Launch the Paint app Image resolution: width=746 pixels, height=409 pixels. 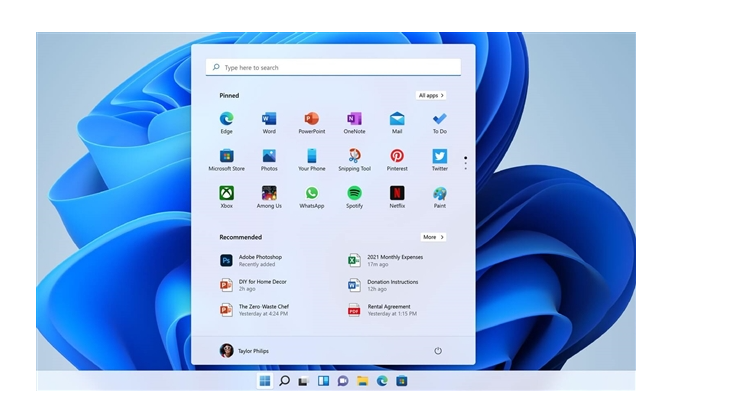(439, 194)
